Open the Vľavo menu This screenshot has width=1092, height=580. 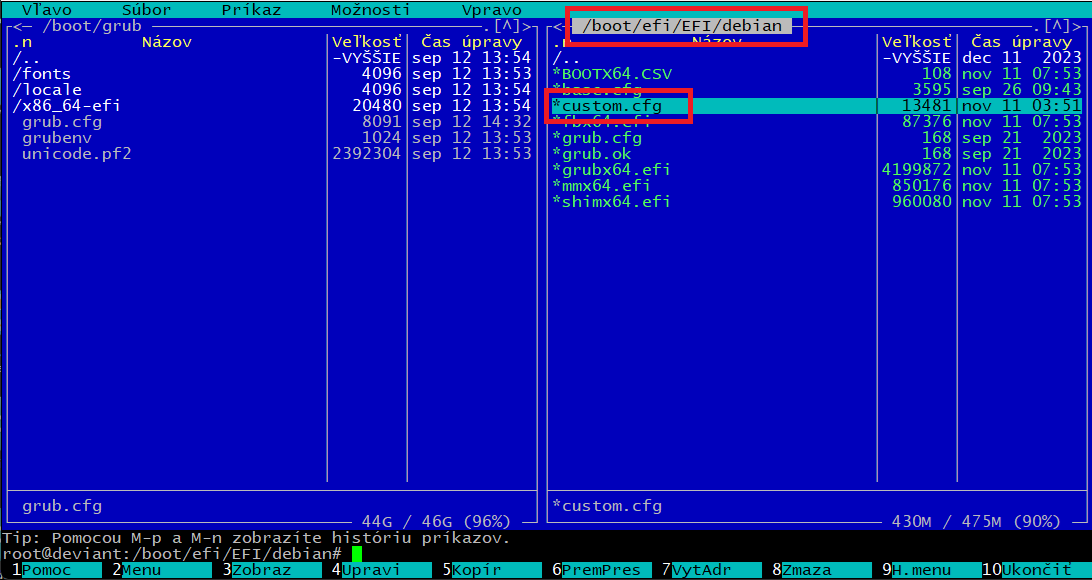[46, 10]
